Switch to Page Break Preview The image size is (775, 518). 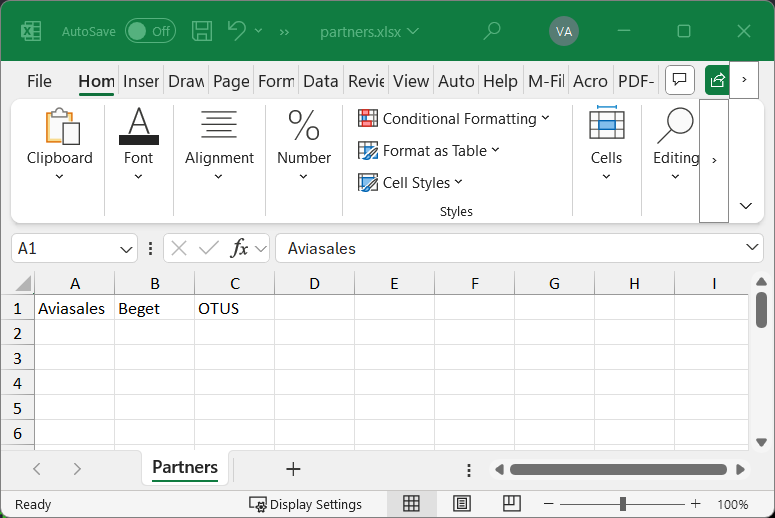pyautogui.click(x=512, y=504)
